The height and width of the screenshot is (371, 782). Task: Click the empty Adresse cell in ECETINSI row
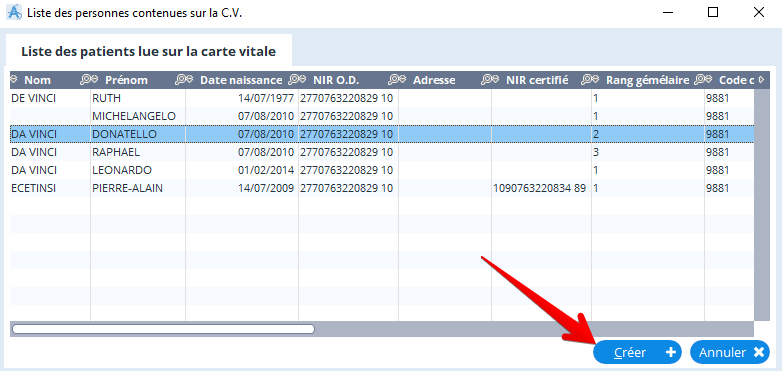(x=445, y=188)
